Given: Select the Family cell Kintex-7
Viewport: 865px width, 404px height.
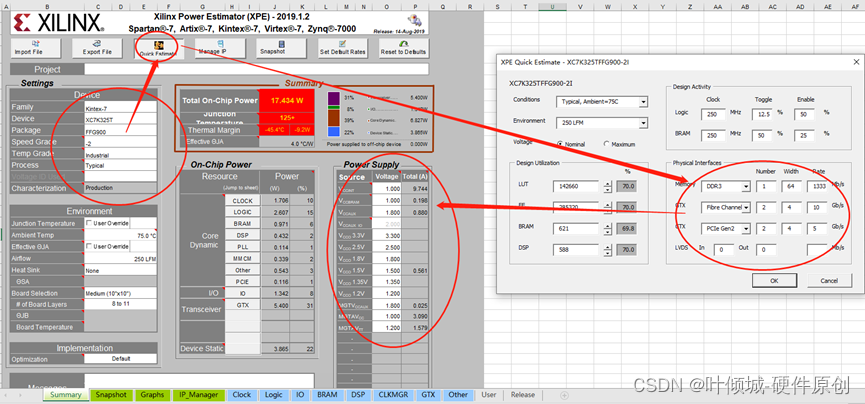Looking at the screenshot, I should click(x=120, y=107).
